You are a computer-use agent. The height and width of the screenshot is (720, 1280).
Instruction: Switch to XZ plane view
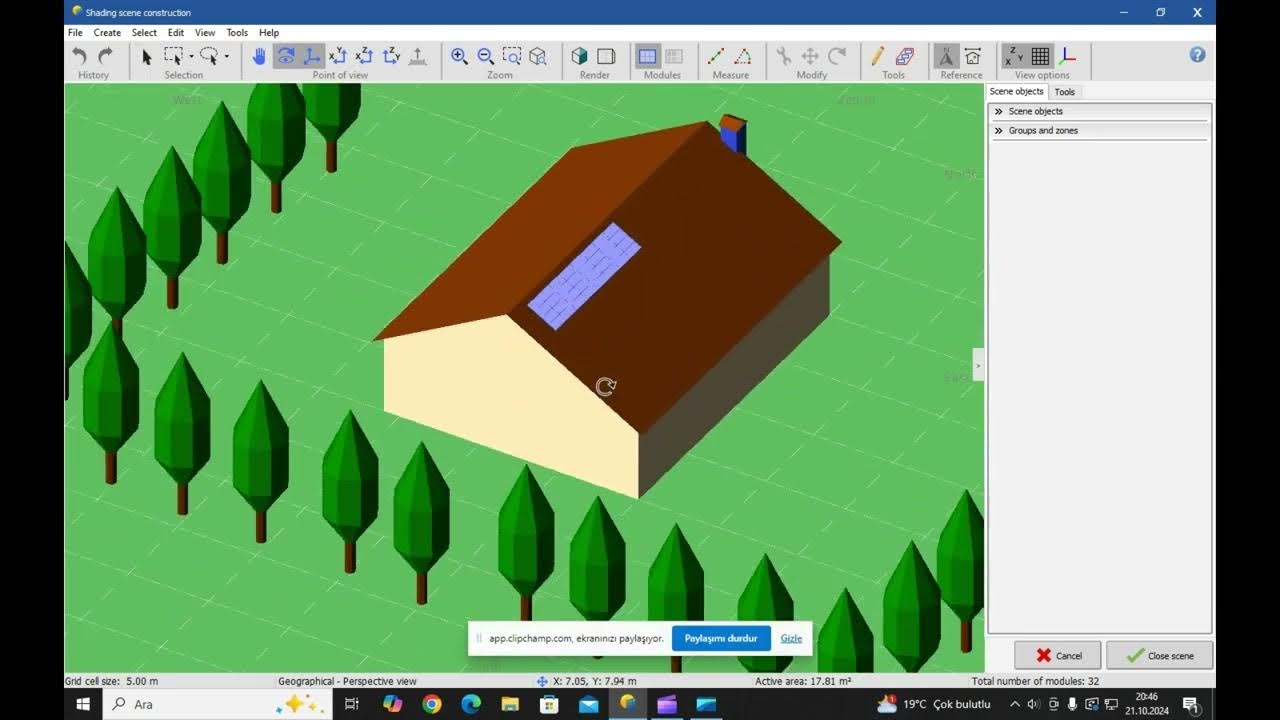point(364,57)
